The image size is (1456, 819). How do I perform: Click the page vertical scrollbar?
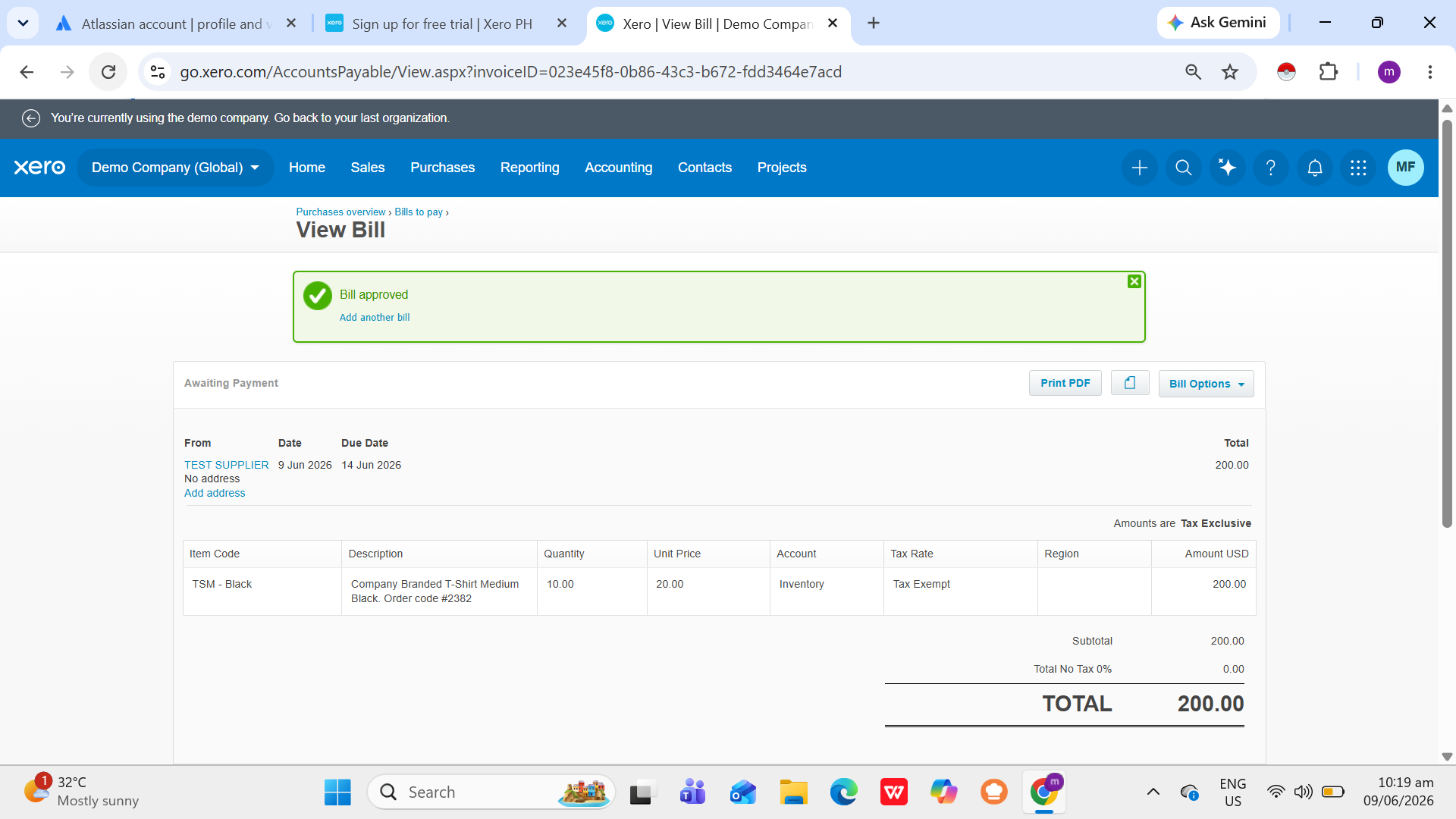(x=1447, y=324)
